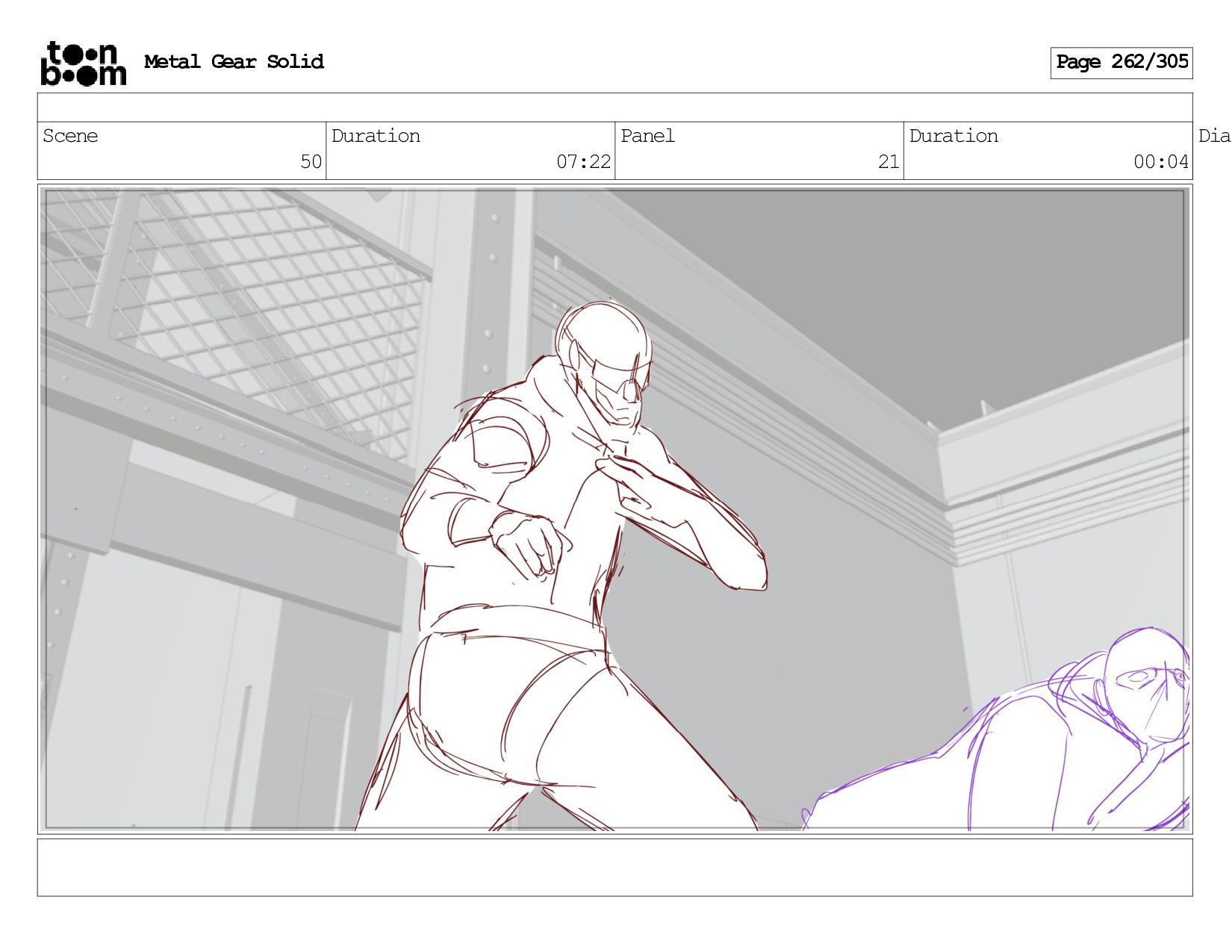Click the scene number '50'

click(311, 161)
